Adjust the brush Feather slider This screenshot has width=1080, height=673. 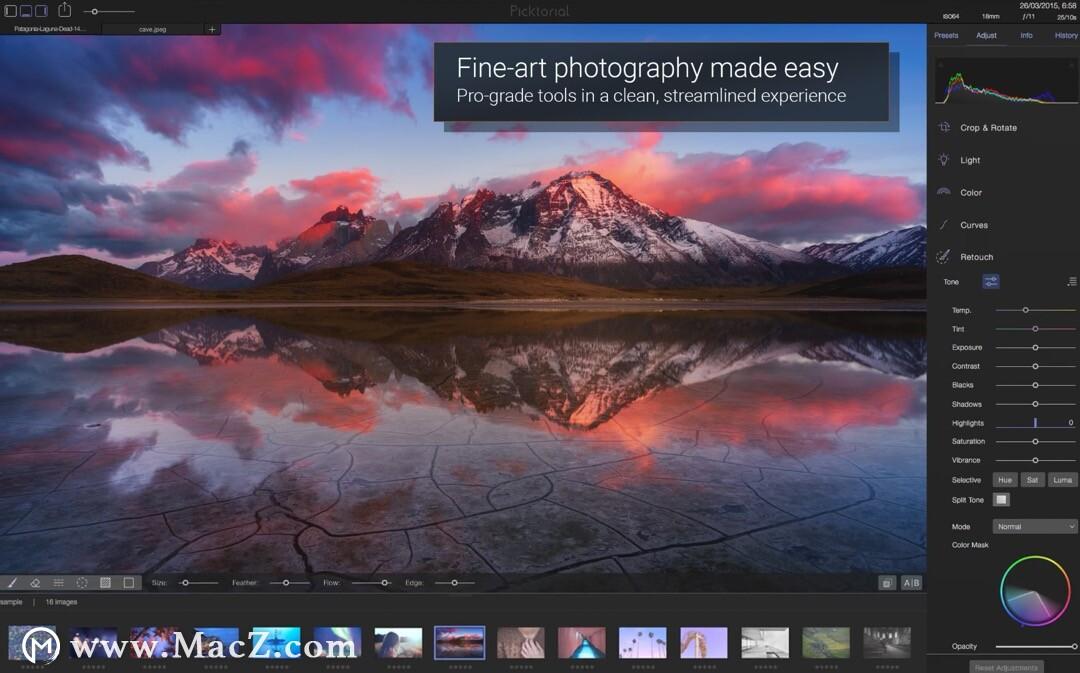(x=289, y=583)
